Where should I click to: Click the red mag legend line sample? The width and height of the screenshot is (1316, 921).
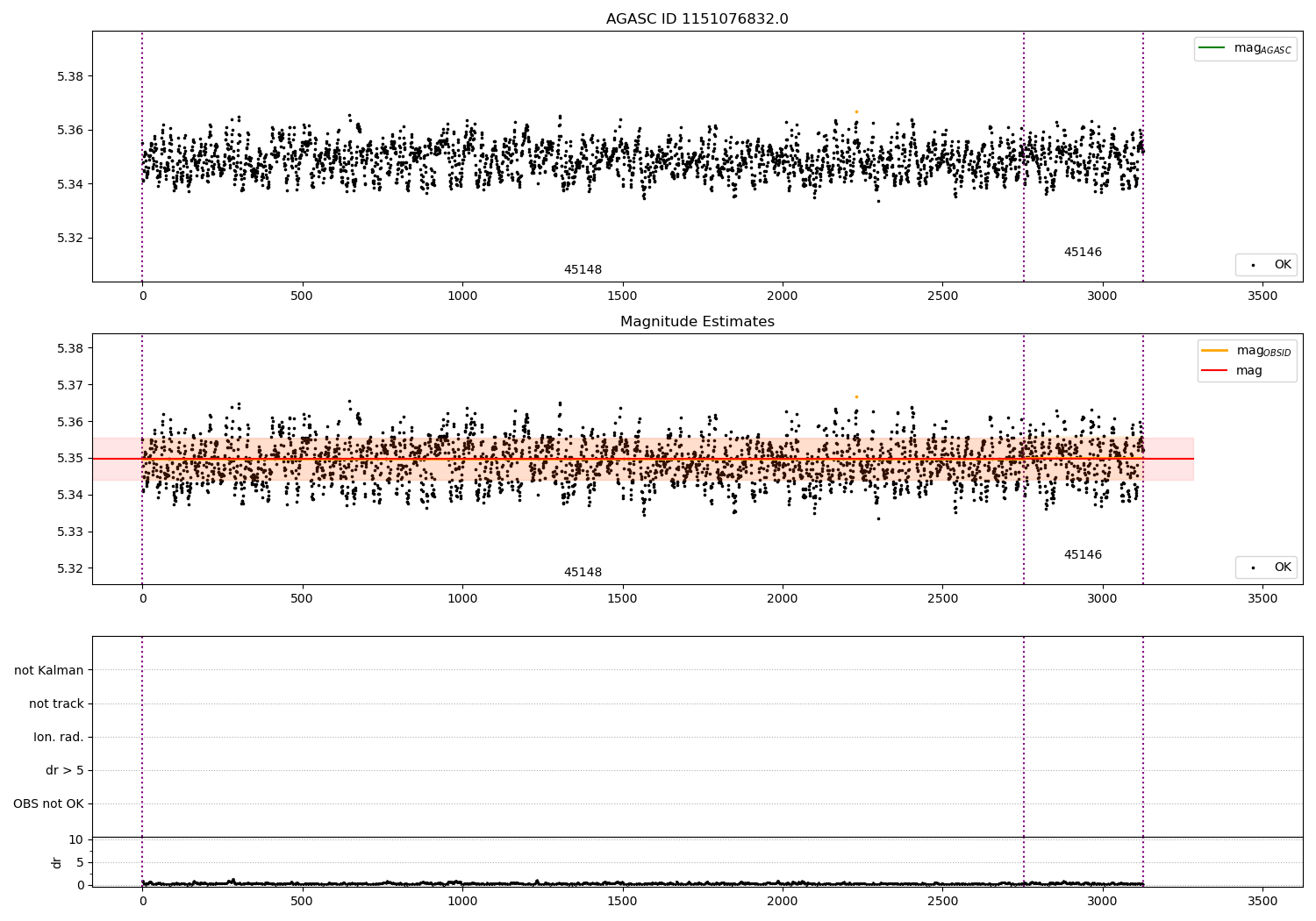(1214, 371)
